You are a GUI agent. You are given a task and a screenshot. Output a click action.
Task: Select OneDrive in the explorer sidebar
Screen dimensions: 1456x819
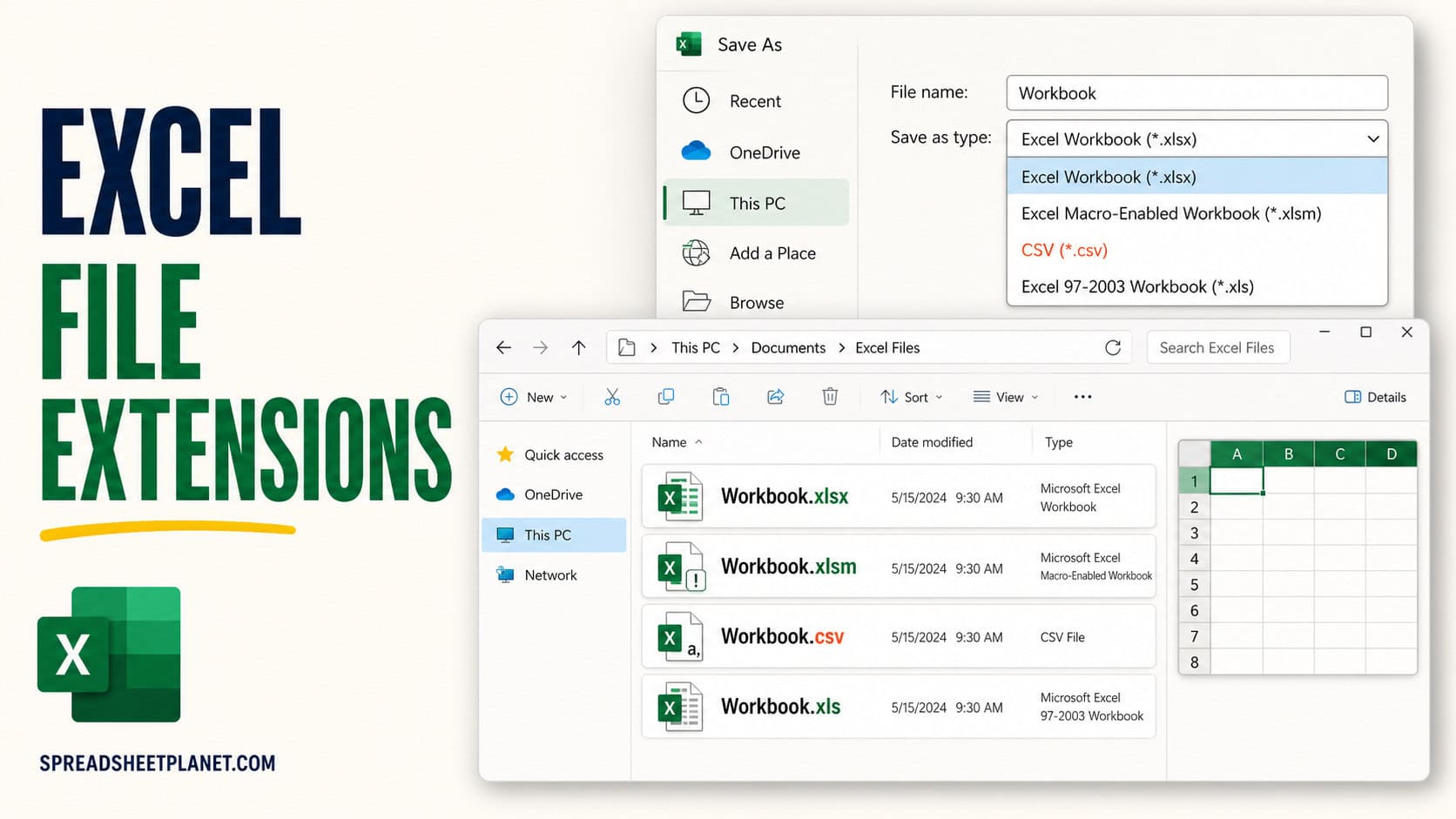point(553,494)
